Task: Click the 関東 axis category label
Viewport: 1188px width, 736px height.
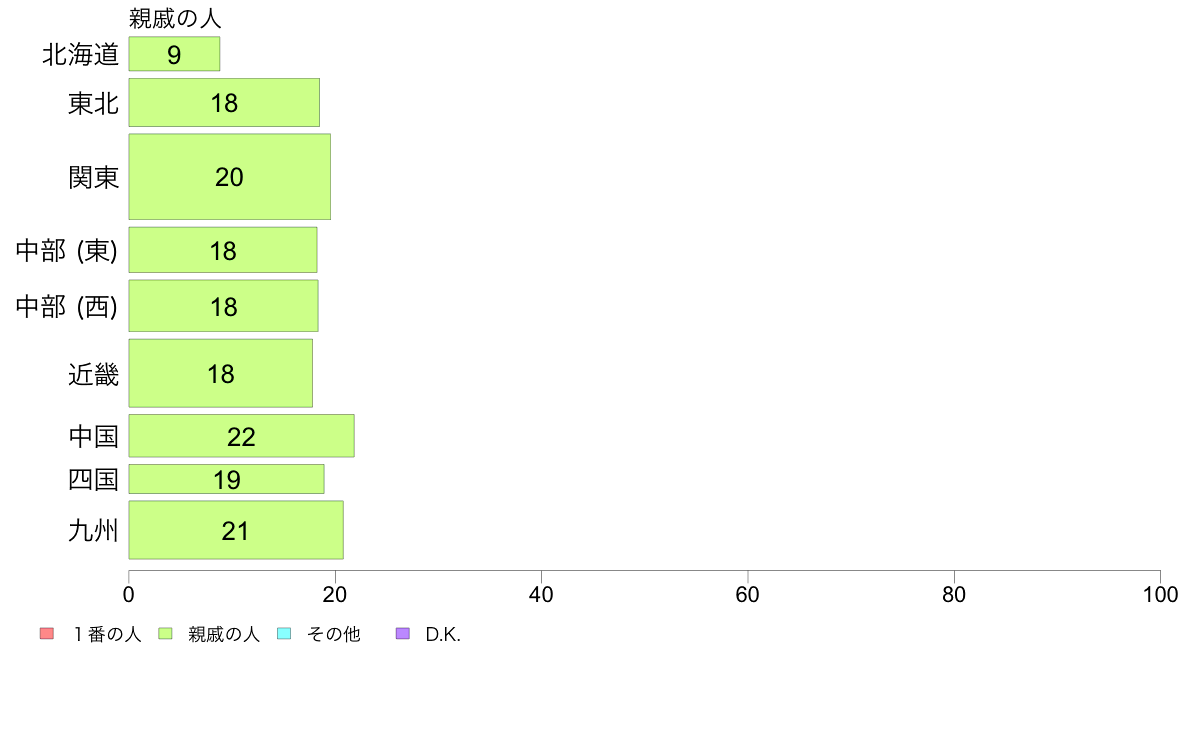Action: [x=94, y=177]
